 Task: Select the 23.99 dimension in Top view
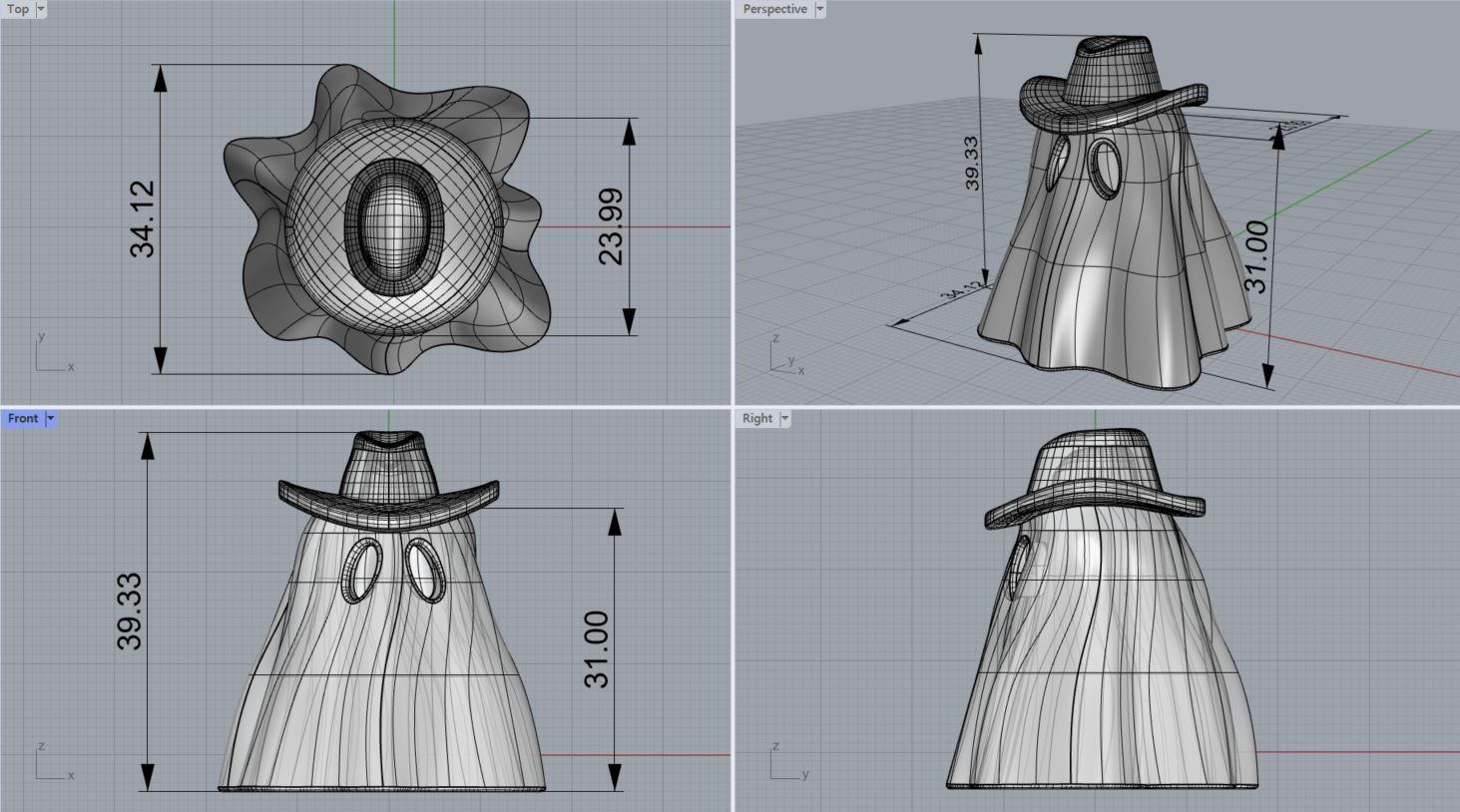tap(611, 226)
